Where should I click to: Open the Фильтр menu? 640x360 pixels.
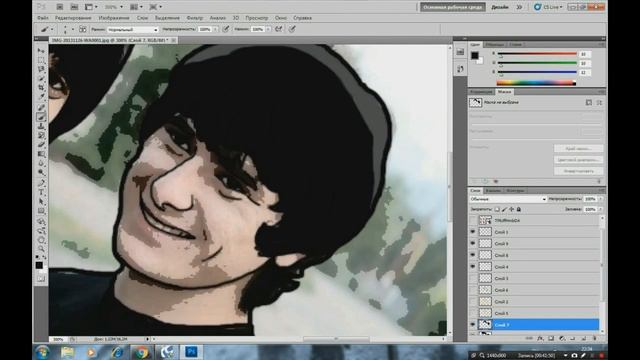(194, 18)
